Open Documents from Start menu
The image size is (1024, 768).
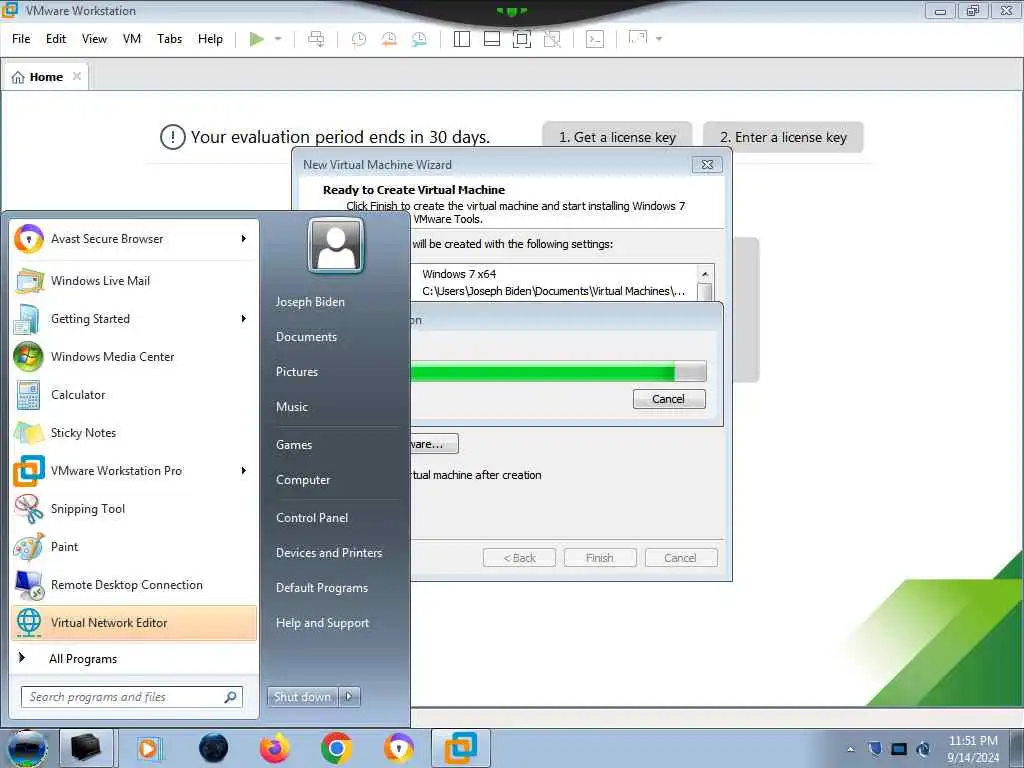tap(306, 337)
